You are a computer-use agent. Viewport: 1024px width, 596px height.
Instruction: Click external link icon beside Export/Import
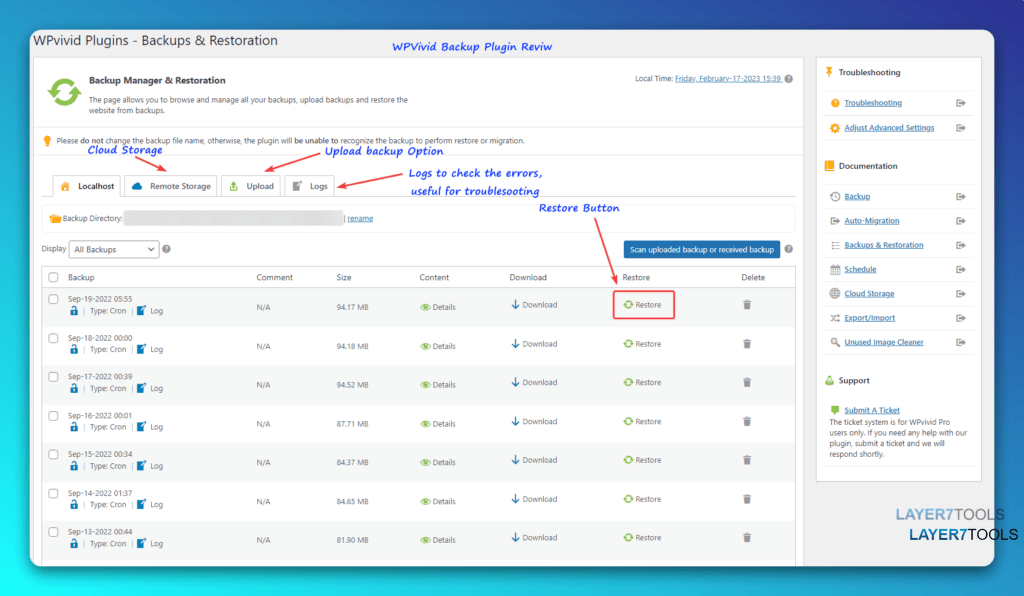[x=961, y=319]
